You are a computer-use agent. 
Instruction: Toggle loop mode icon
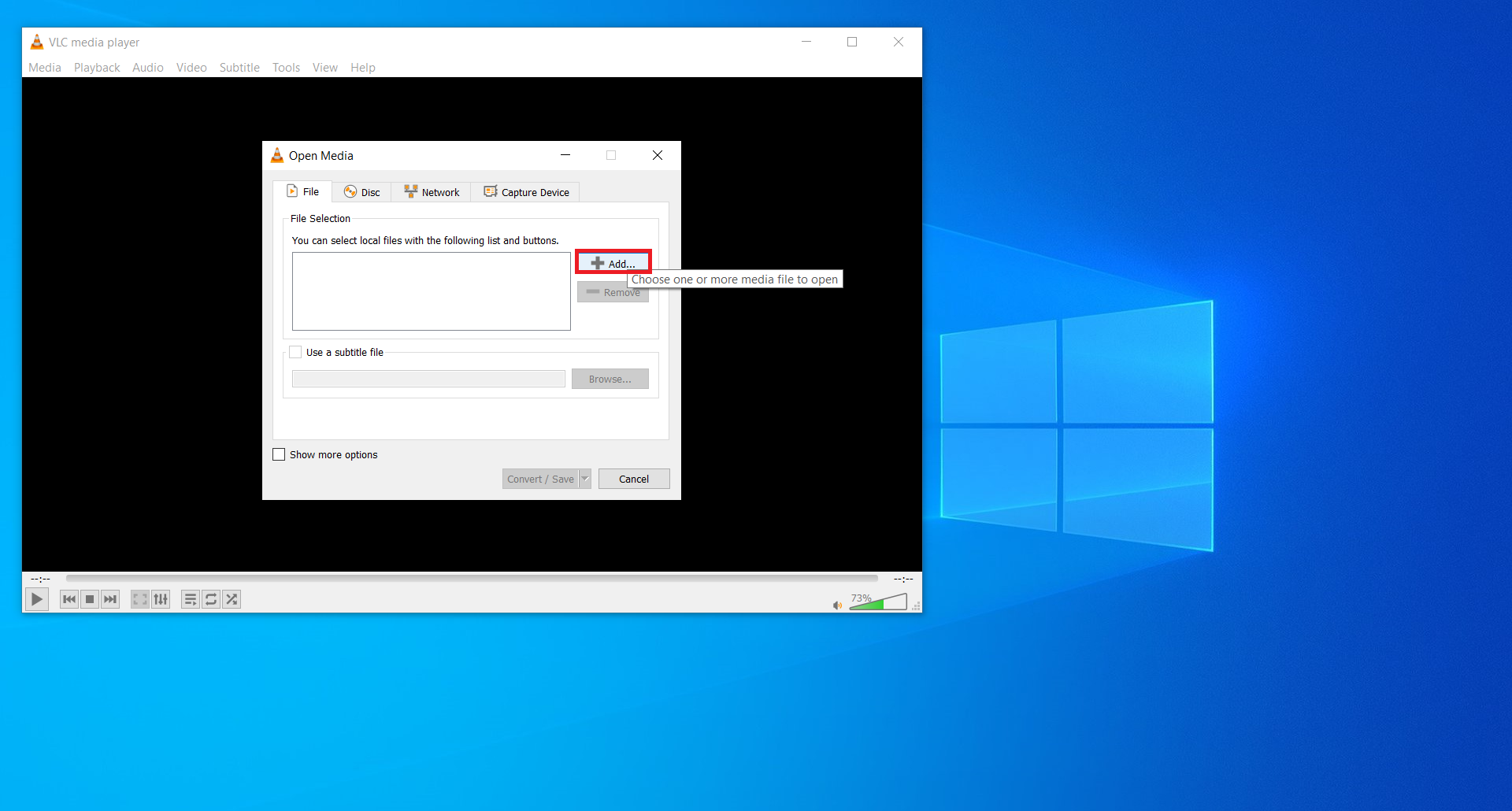click(211, 599)
